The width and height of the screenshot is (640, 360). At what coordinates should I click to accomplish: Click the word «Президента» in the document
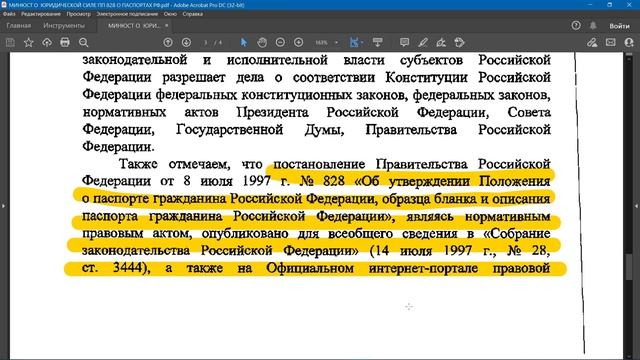pos(273,112)
